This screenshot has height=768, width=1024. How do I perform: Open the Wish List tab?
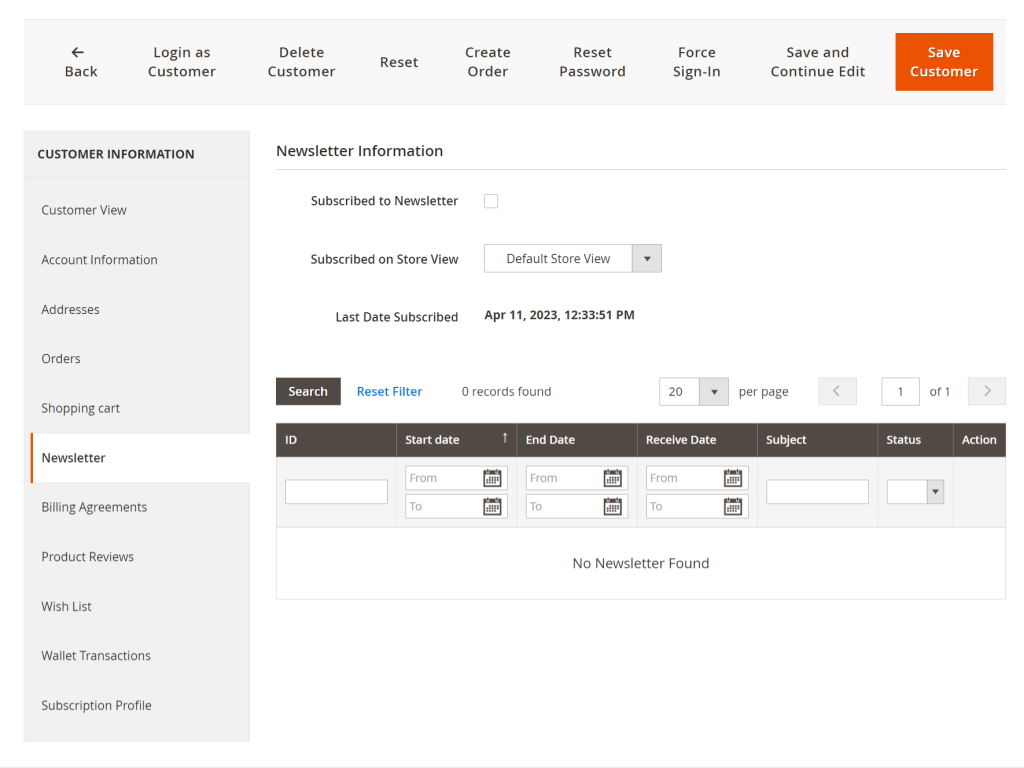(66, 607)
